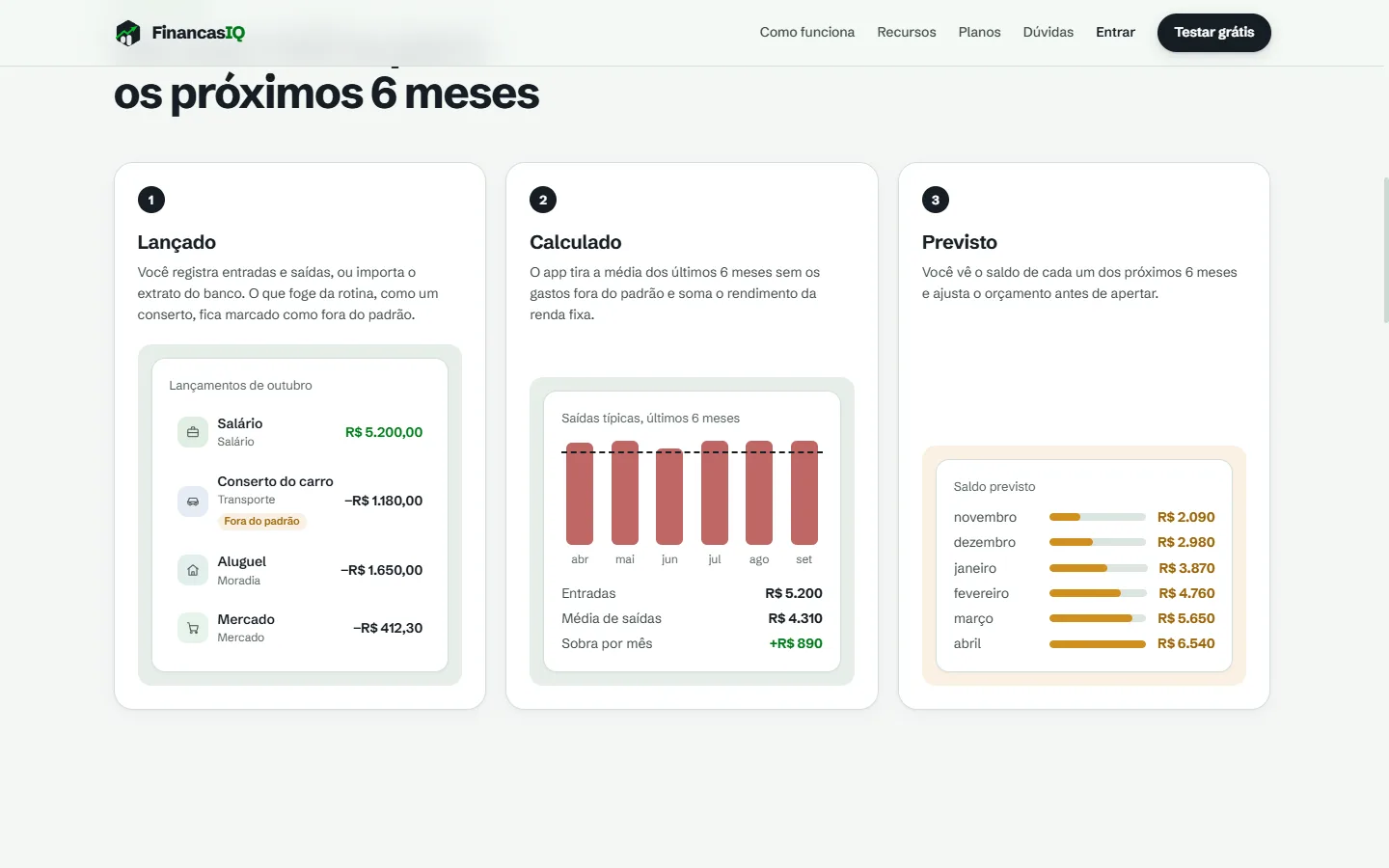The height and width of the screenshot is (868, 1389).
Task: Open the Como funciona menu item
Action: pos(807,32)
